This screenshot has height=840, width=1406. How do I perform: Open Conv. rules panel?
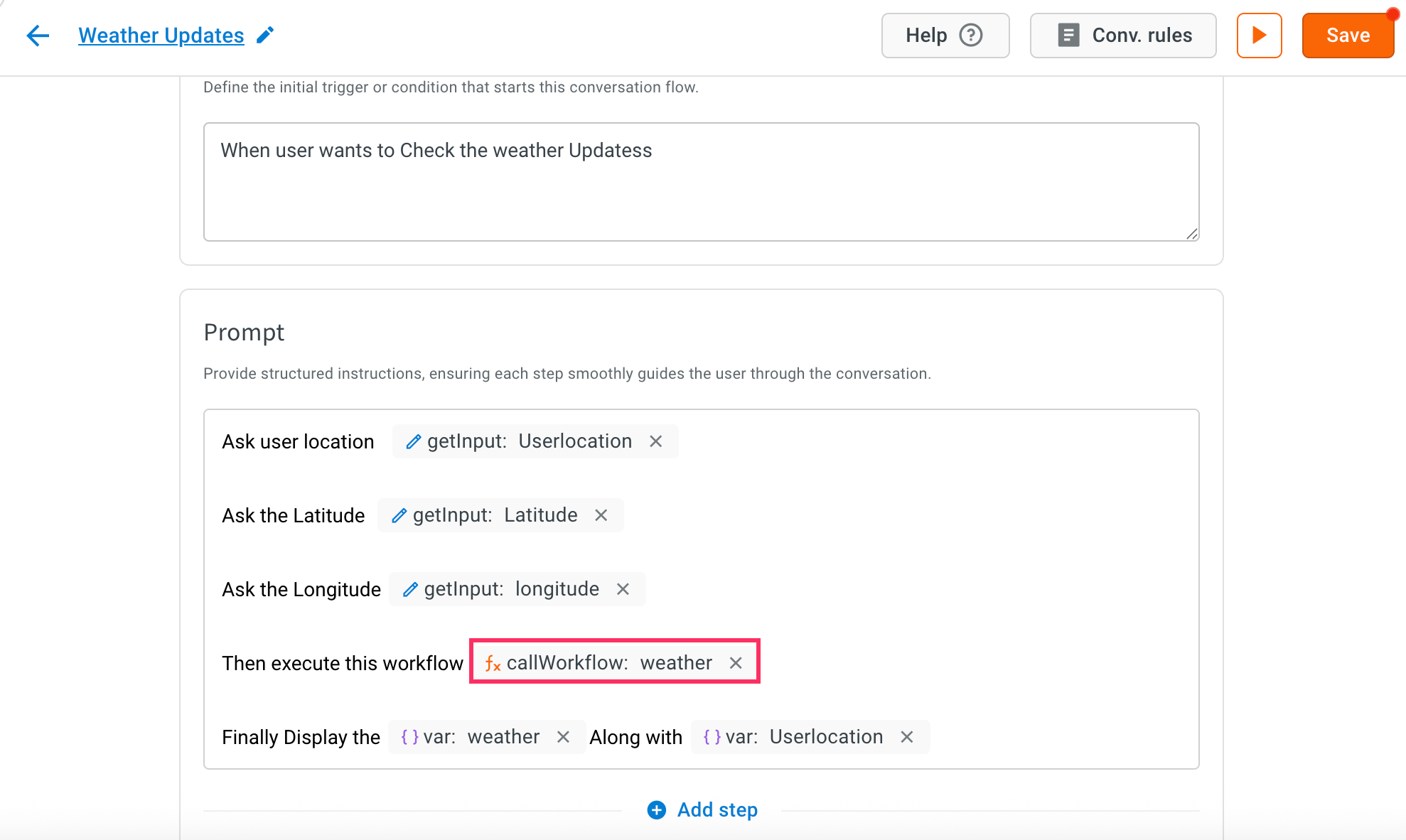pyautogui.click(x=1123, y=36)
